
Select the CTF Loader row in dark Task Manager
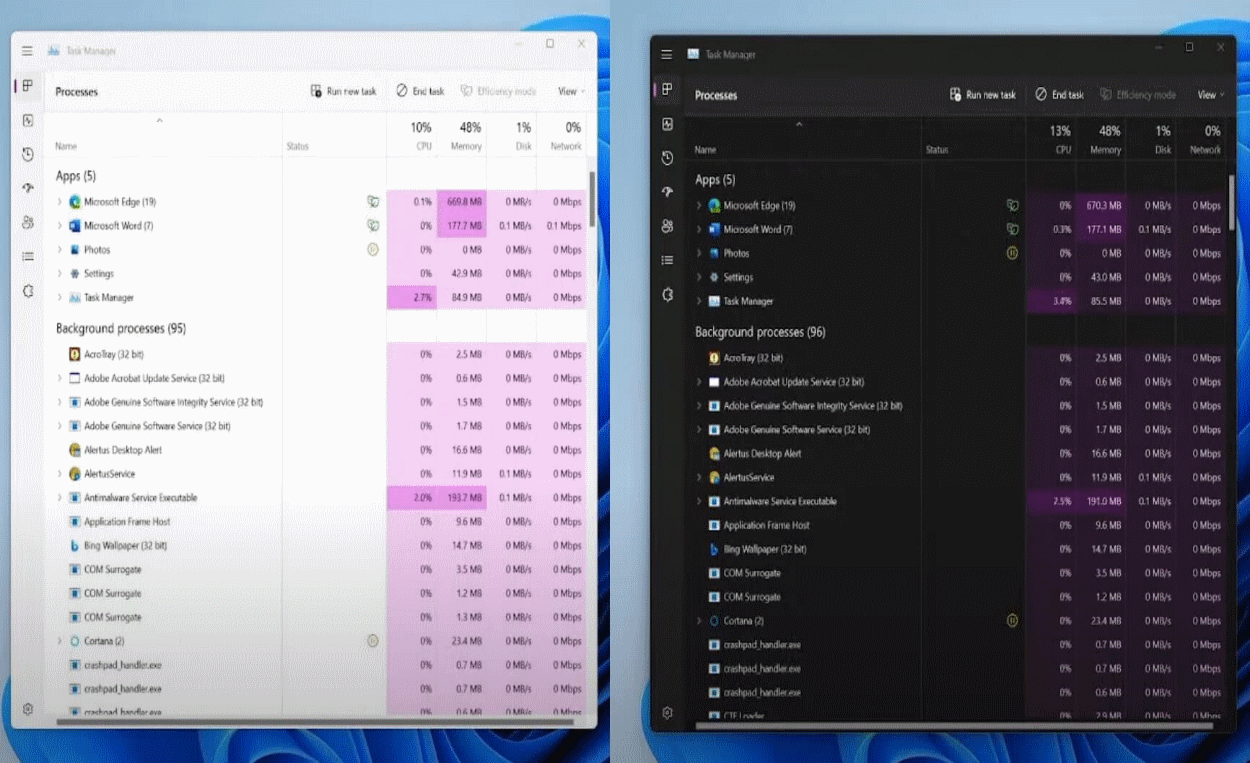955,716
